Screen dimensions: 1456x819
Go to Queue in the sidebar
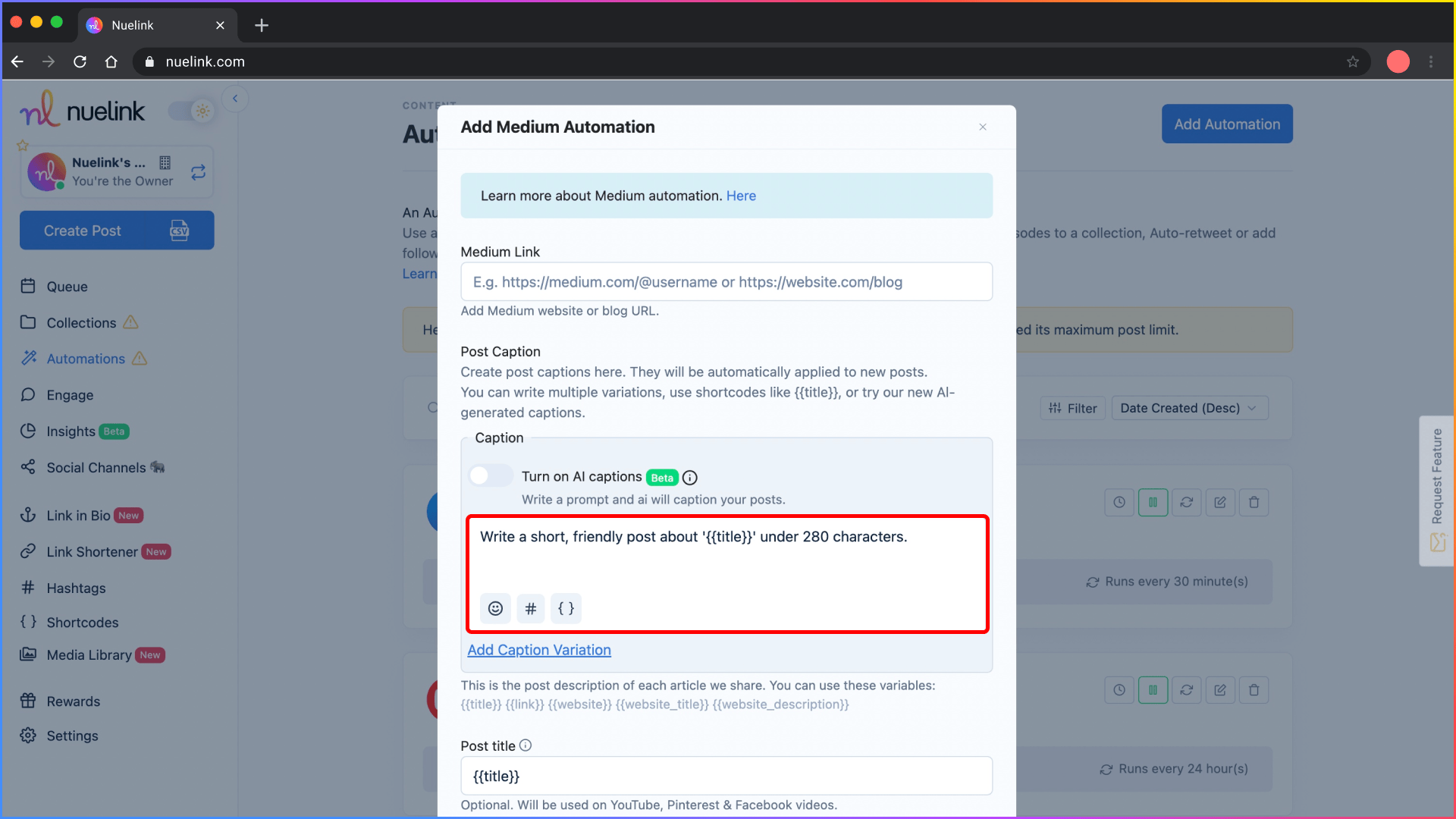[x=67, y=287]
